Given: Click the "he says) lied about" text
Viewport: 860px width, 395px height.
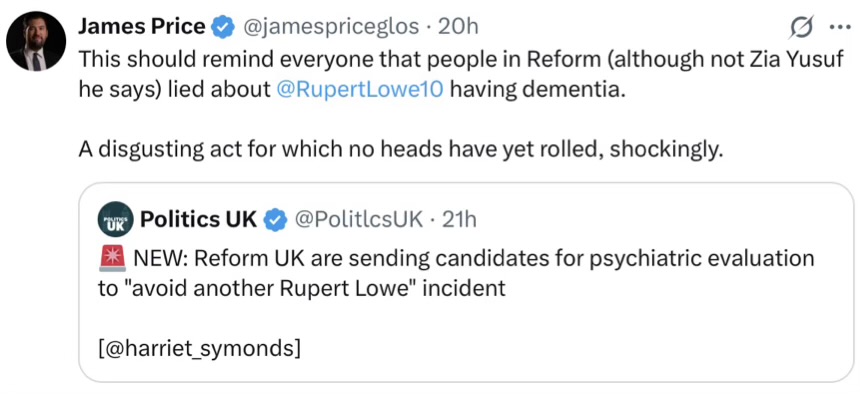Looking at the screenshot, I should pos(175,90).
